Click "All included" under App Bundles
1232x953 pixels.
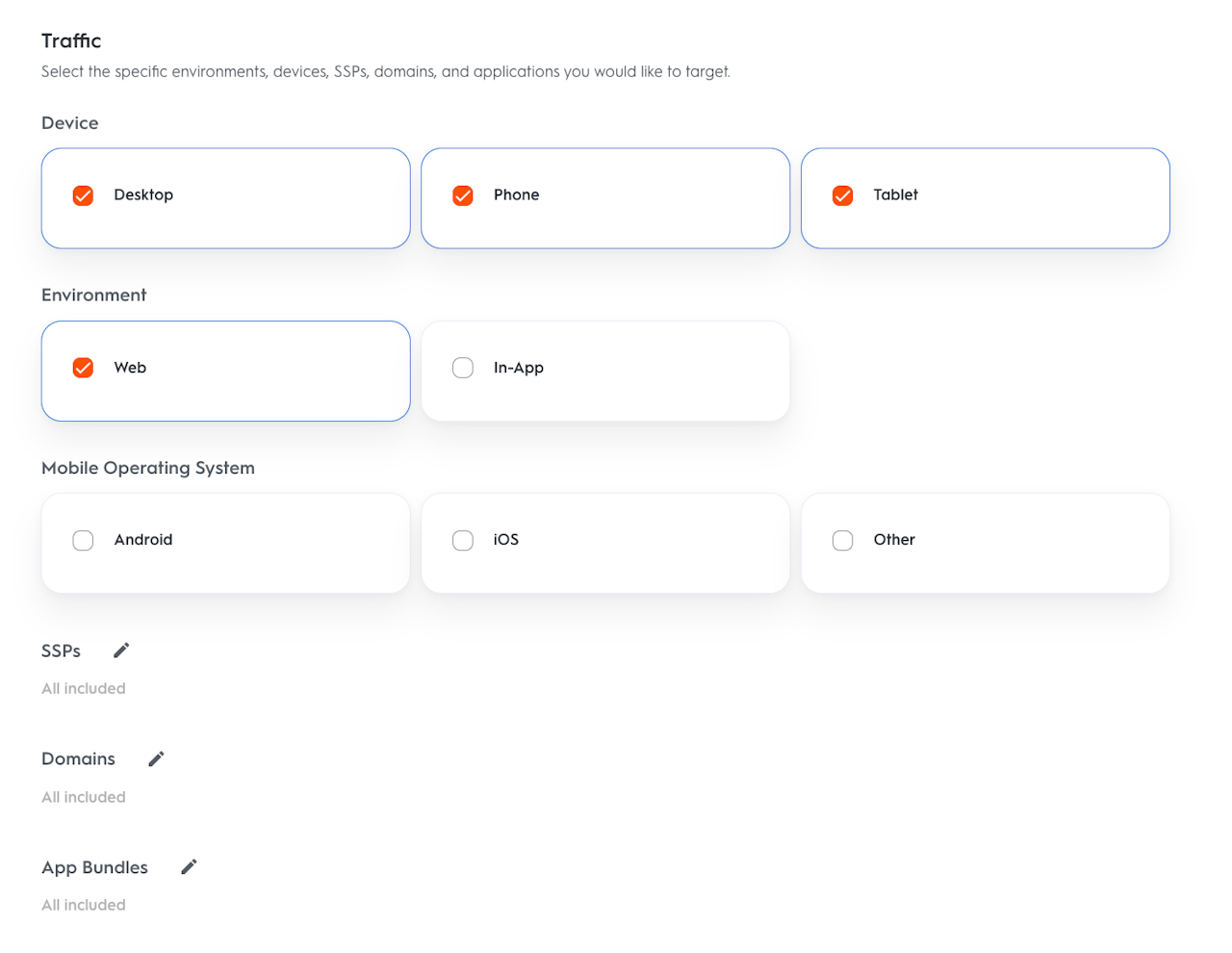84,905
